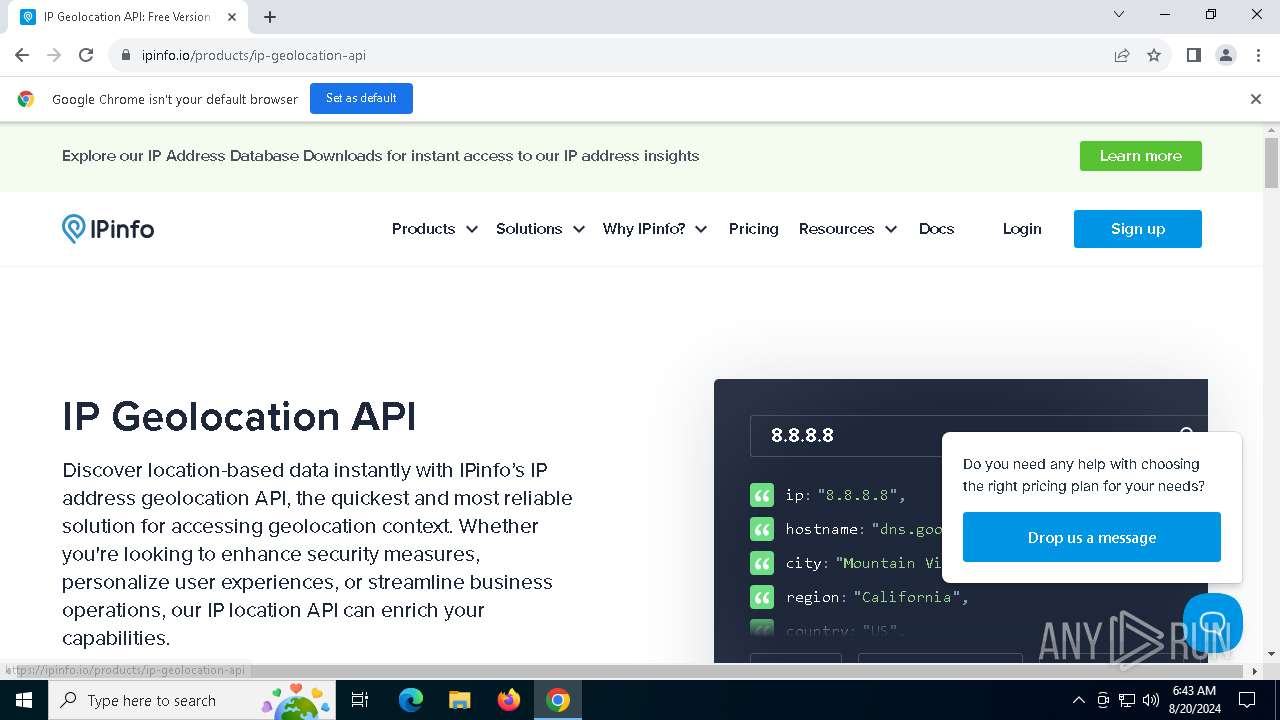Screen dimensions: 1280x720
Task: Open the Windows Start menu
Action: pos(24,700)
